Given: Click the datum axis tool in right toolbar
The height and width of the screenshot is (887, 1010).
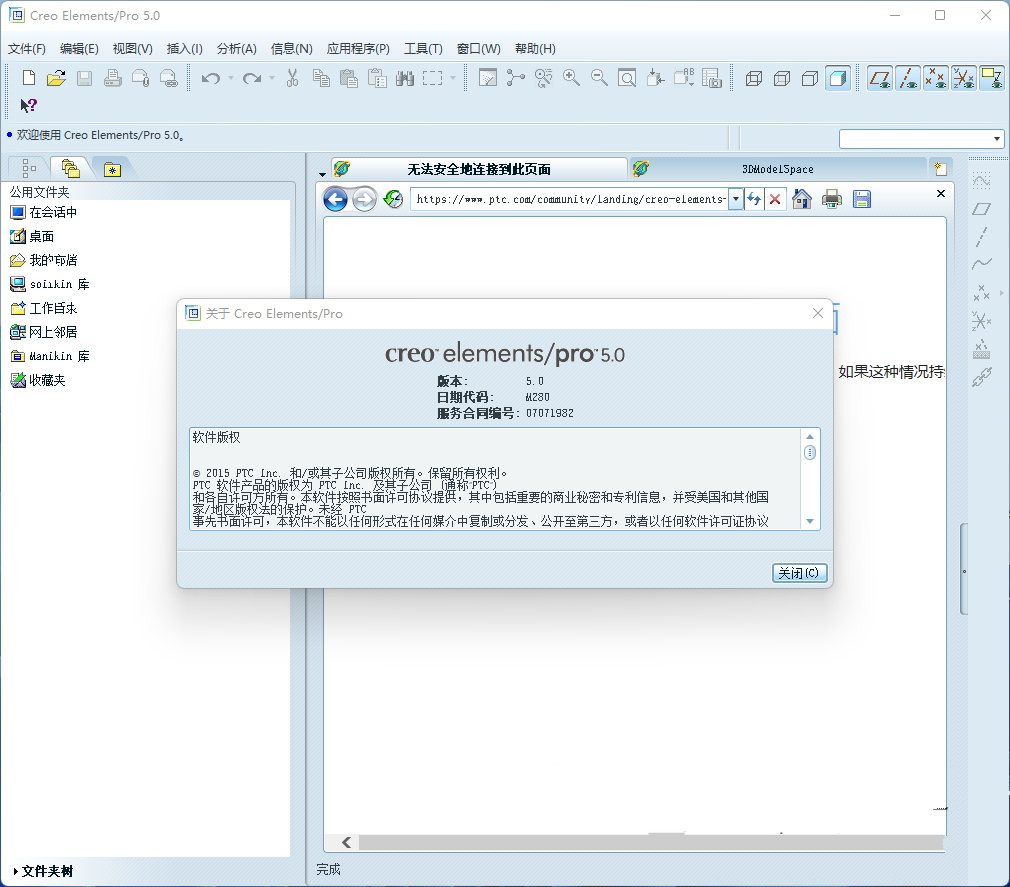Looking at the screenshot, I should (981, 236).
